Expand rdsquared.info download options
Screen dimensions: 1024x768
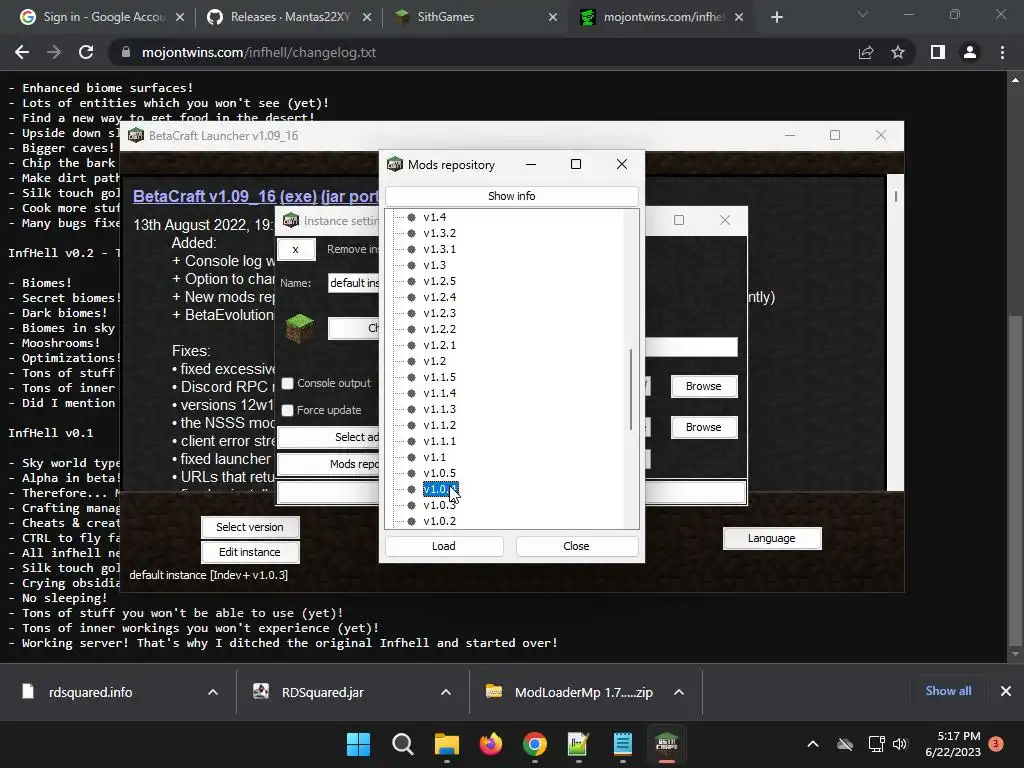[213, 692]
